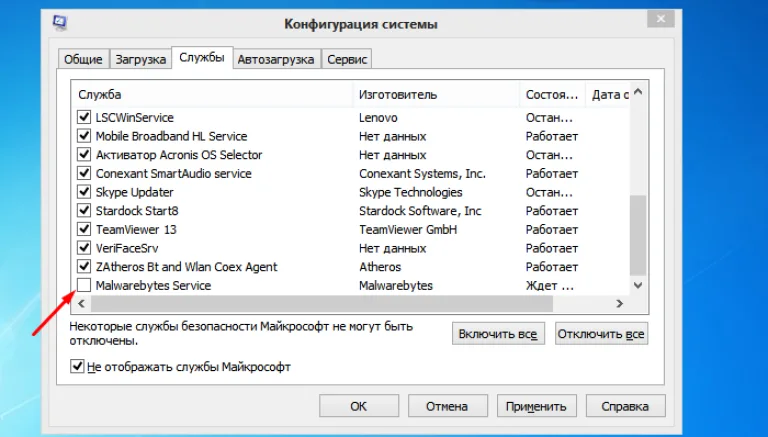Click the Ждет status cell
The image size is (768, 437).
coord(550,285)
